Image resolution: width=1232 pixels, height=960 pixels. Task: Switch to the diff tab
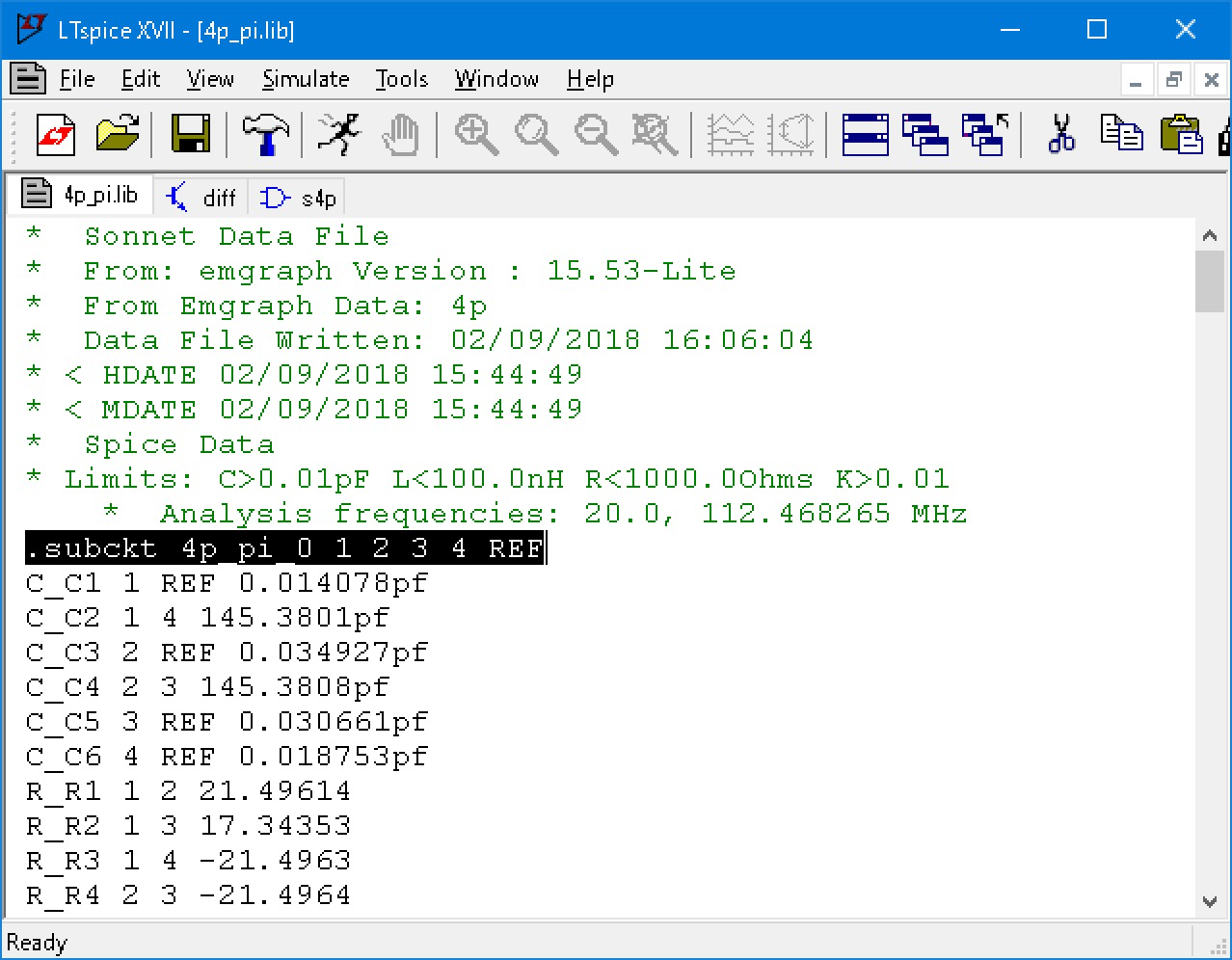(x=202, y=198)
